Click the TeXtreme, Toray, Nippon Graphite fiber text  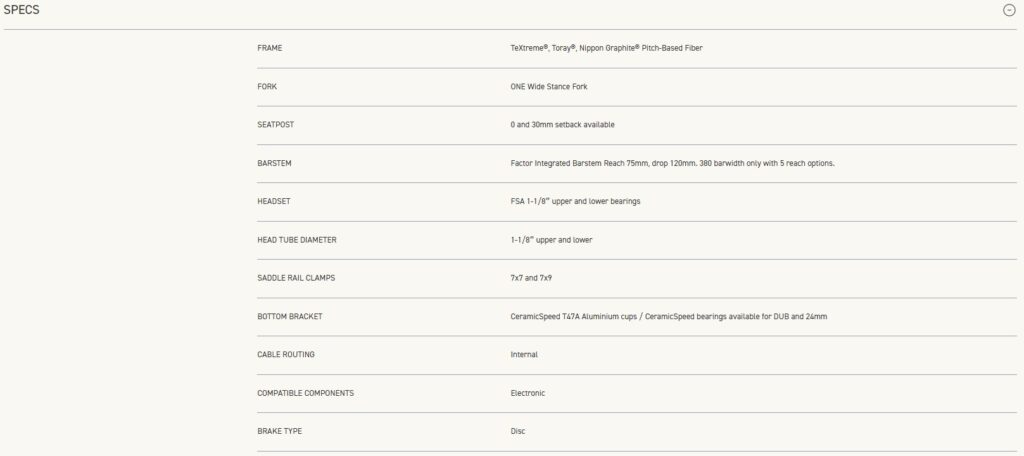[x=613, y=48]
